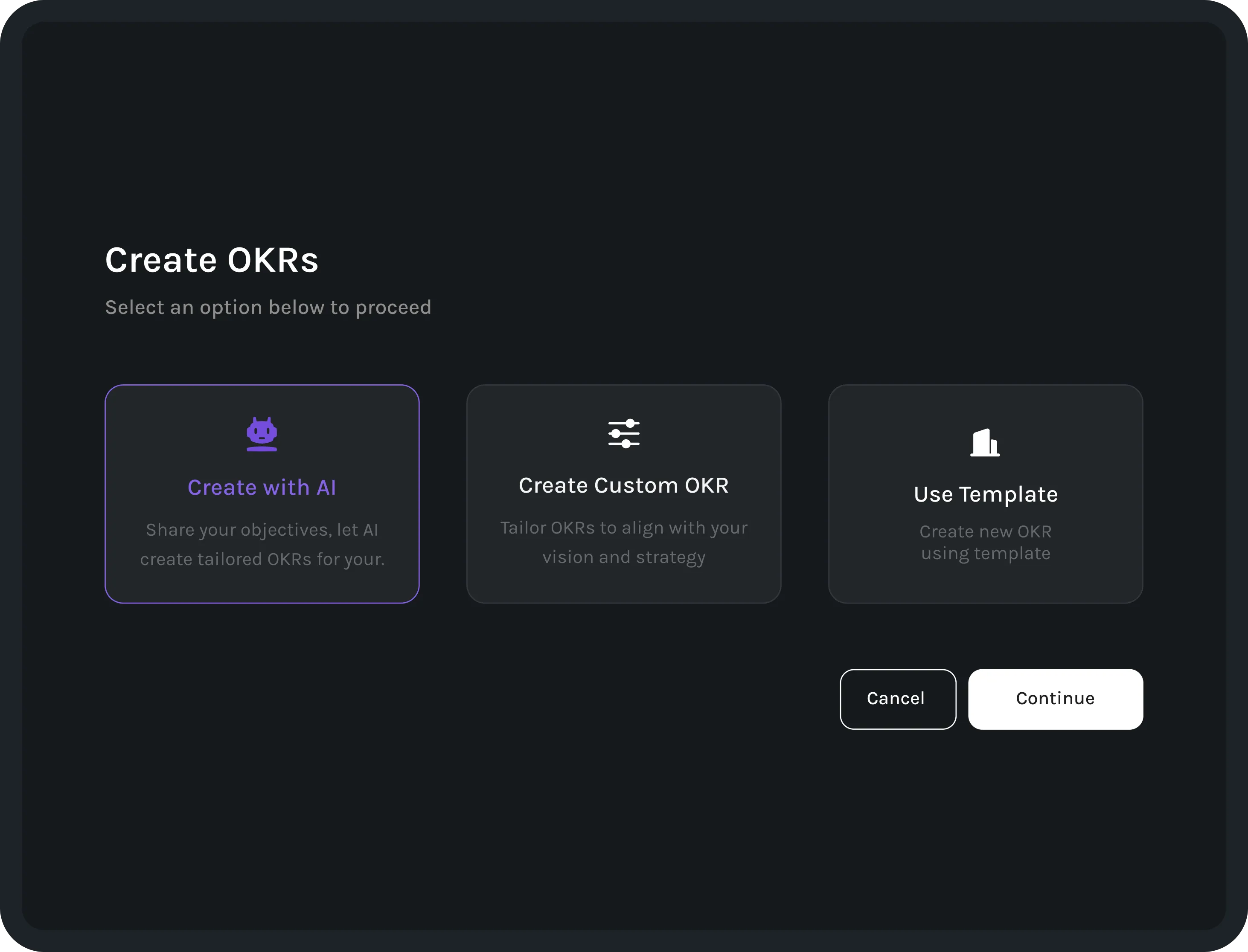Viewport: 1248px width, 952px height.
Task: Click the purple robot AI icon
Action: point(262,434)
